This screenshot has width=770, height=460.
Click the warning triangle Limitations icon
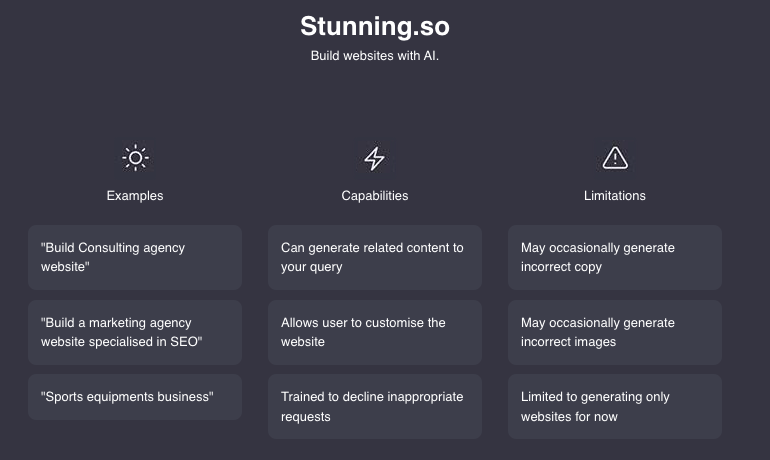[x=615, y=158]
